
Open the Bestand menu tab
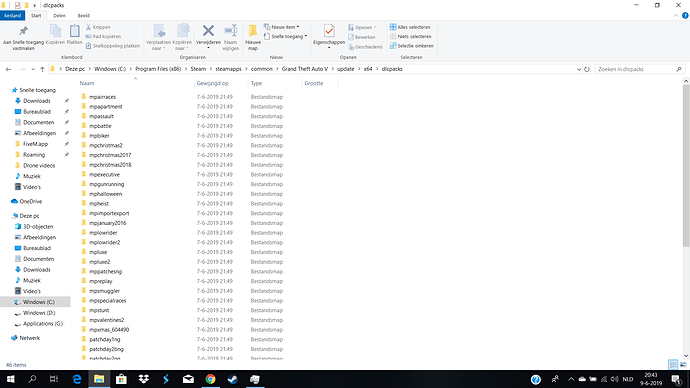(12, 15)
